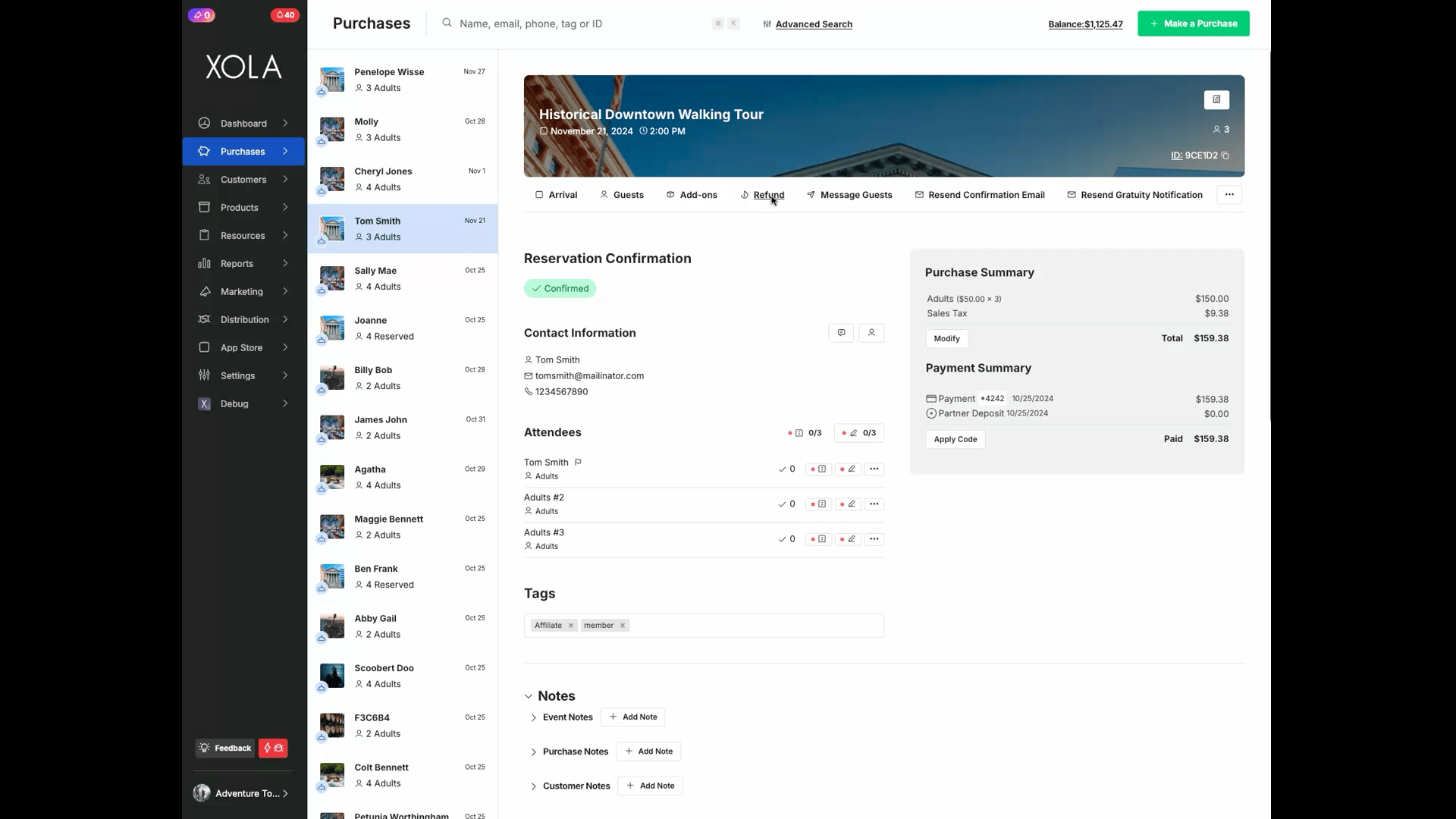
Task: Click the red notifications bell badge showing 40
Action: click(x=285, y=15)
